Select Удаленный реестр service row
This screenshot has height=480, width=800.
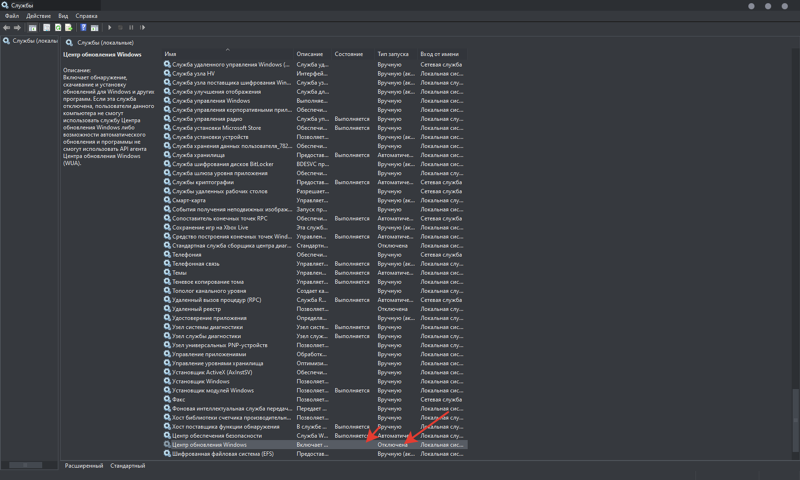[315, 309]
